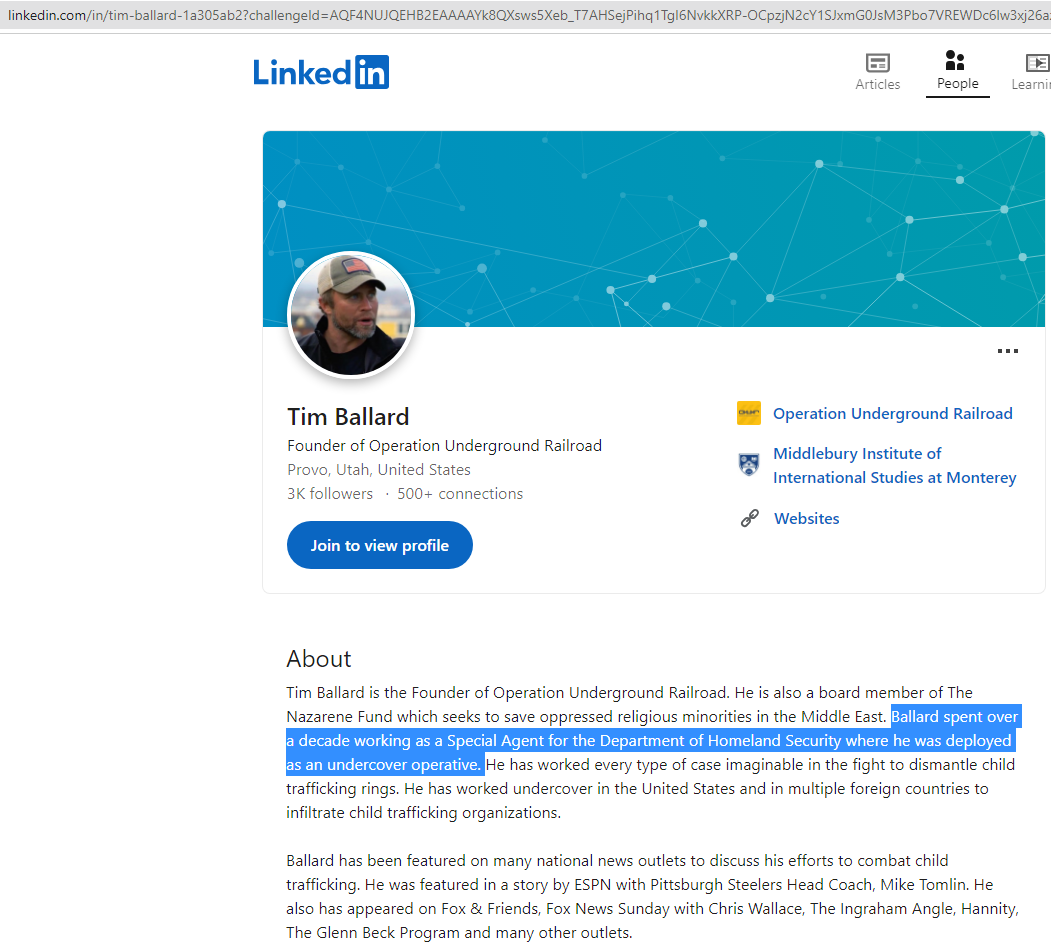
Task: Click the browser address bar URL
Action: [x=526, y=15]
